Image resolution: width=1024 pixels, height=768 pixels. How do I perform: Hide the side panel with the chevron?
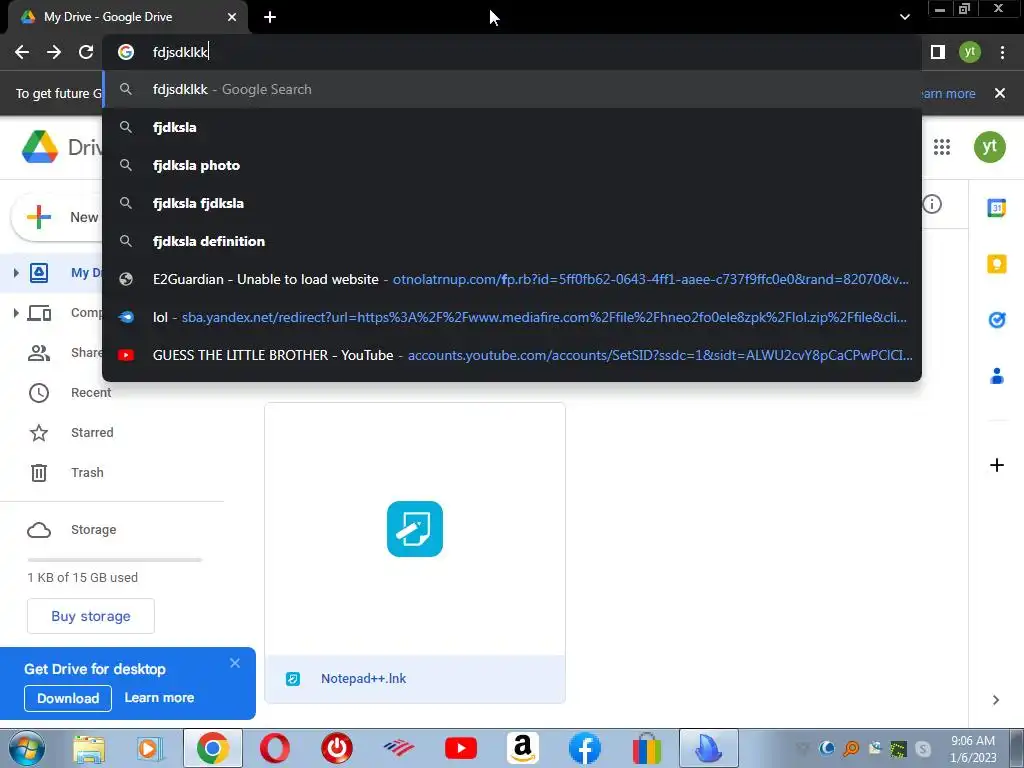[996, 700]
